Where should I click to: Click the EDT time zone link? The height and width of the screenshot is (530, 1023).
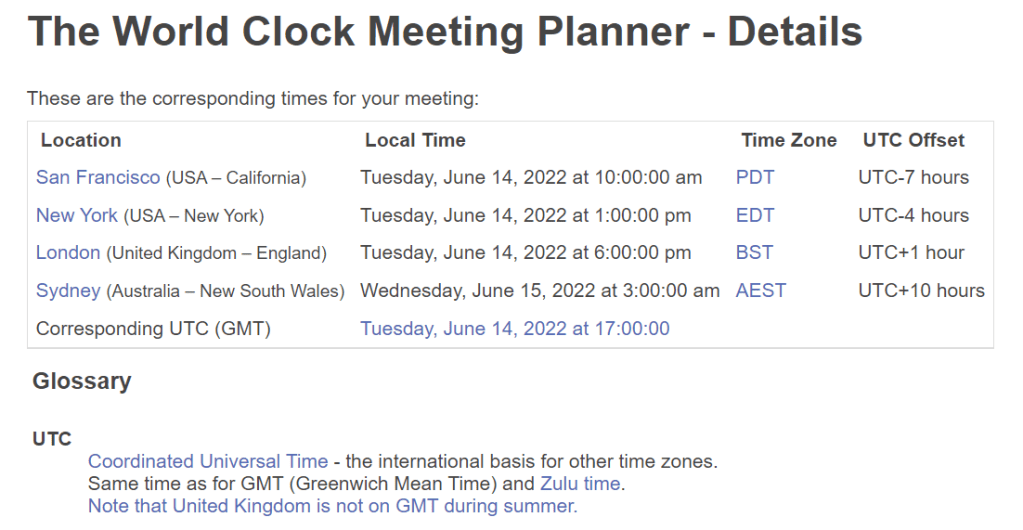tap(755, 215)
